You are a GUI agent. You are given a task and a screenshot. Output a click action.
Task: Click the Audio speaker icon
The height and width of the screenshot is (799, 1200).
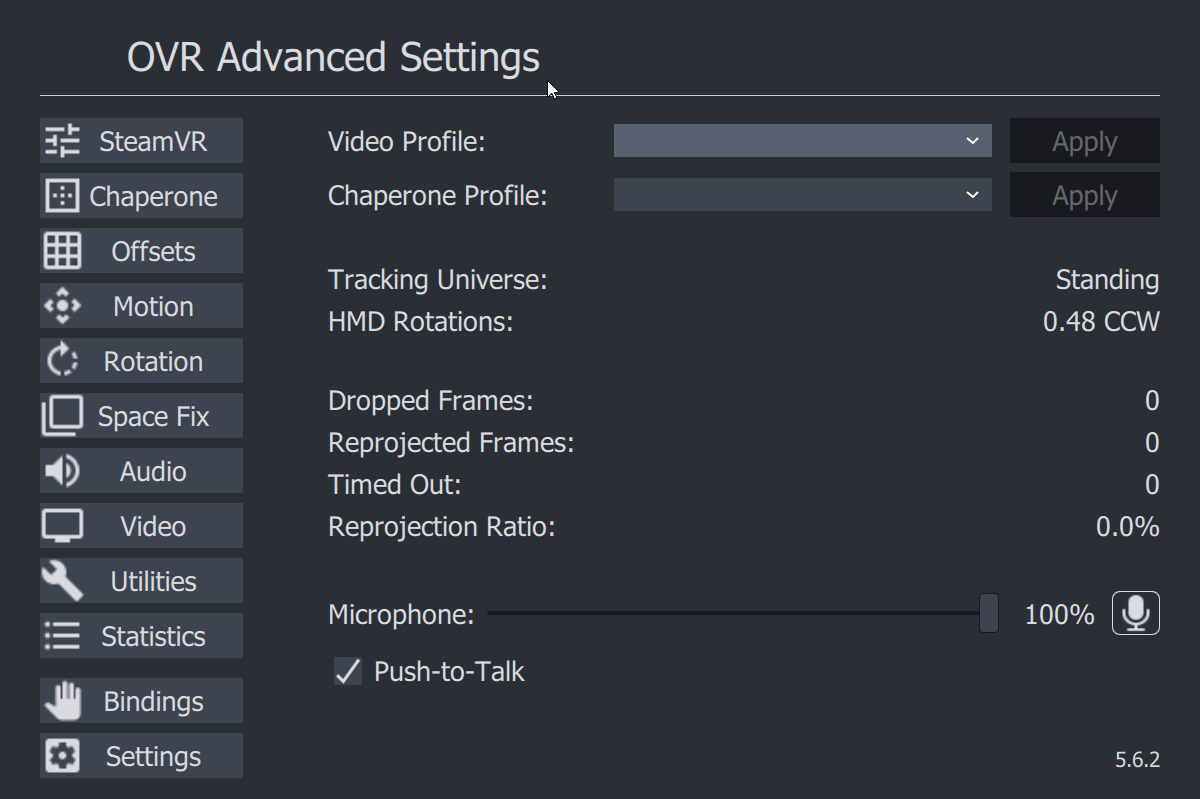point(62,471)
